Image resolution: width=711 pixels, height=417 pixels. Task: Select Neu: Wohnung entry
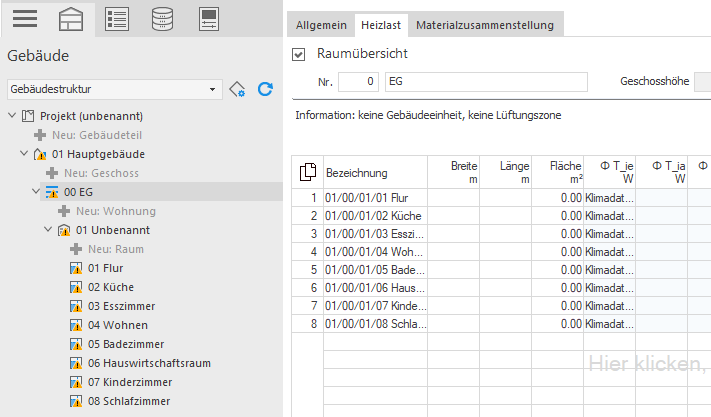coord(116,211)
